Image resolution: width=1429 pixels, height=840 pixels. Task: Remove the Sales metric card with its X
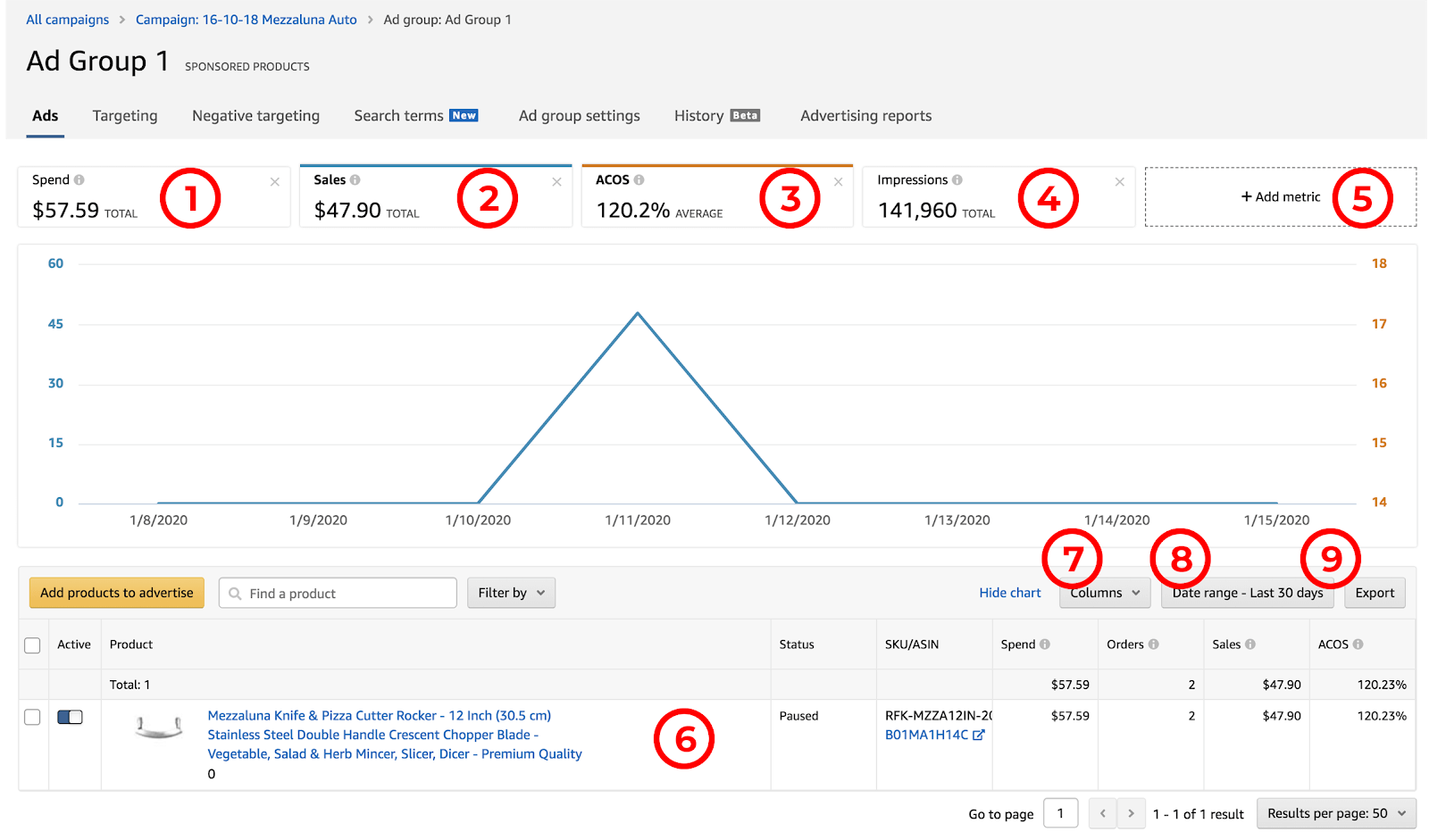[556, 182]
